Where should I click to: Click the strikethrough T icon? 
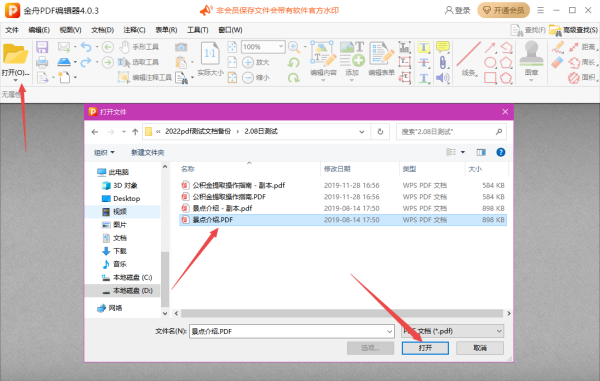423,62
